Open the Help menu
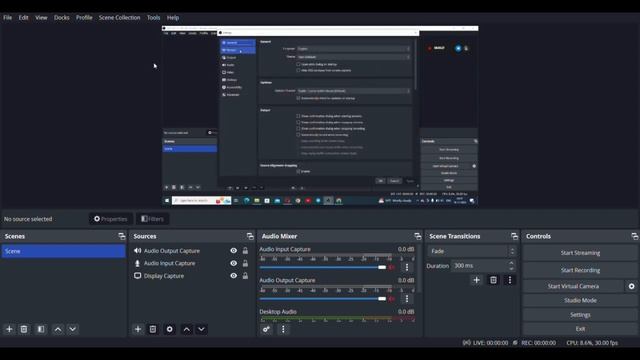Viewport: 640px width, 360px height. click(x=173, y=18)
